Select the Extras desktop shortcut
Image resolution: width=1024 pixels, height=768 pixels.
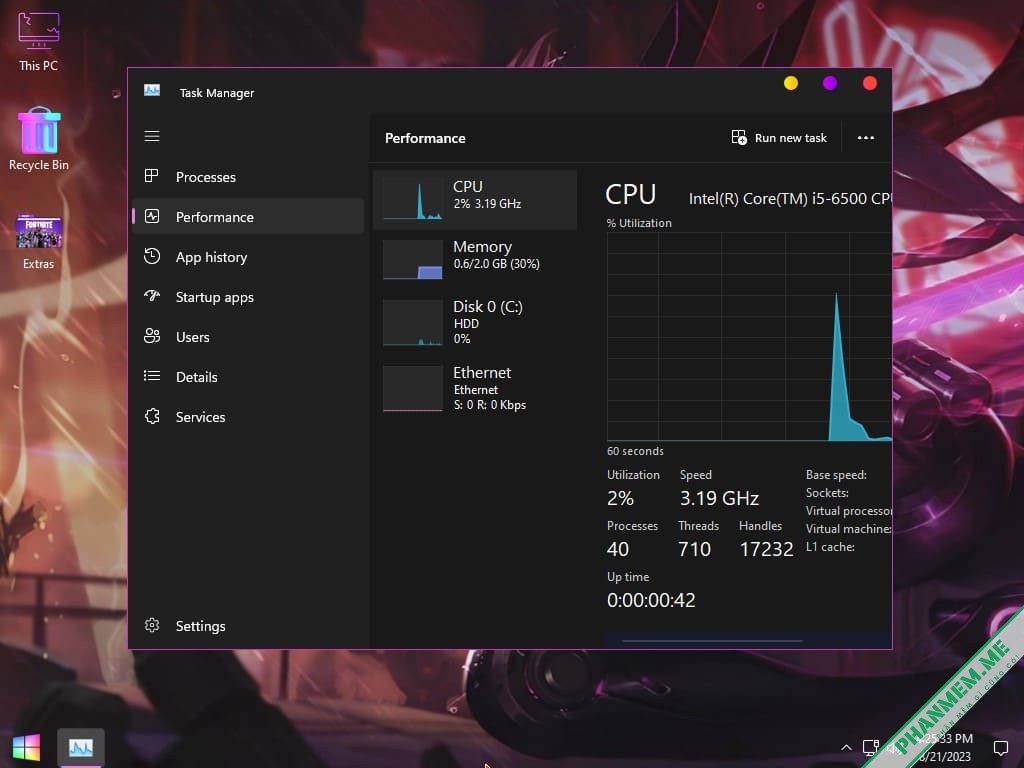pos(39,242)
